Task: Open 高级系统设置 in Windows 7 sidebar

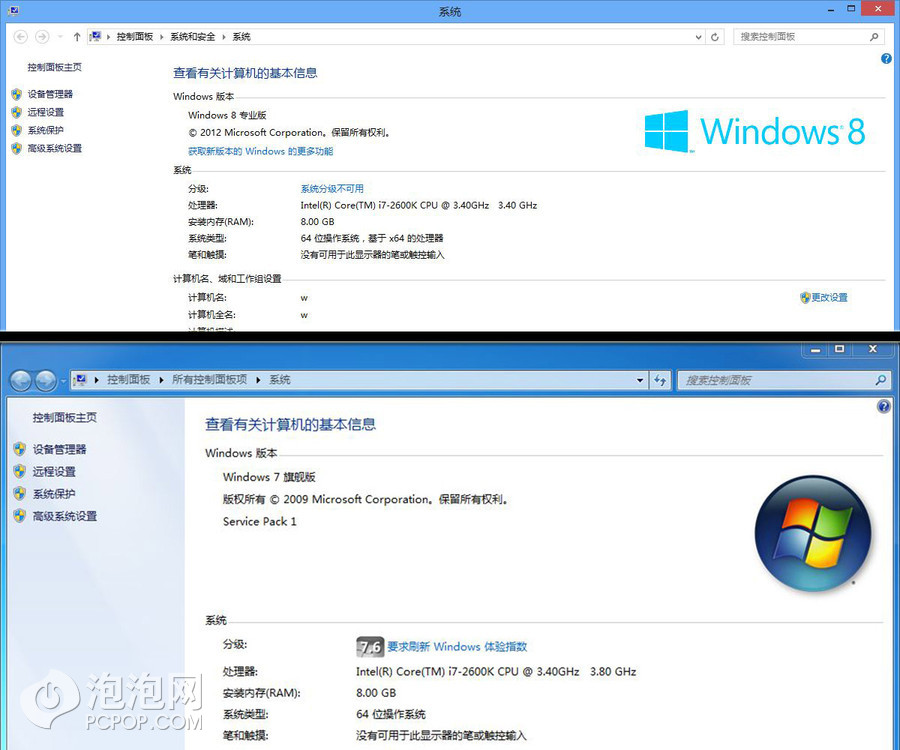Action: (x=65, y=516)
